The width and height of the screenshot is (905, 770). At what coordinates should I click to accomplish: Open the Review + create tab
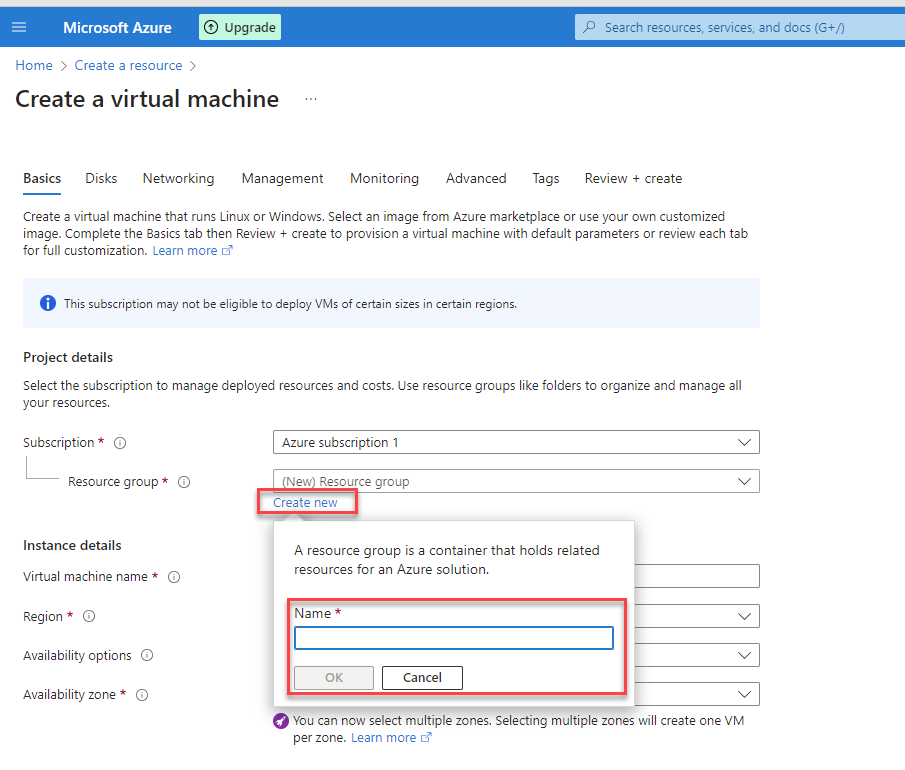coord(633,178)
